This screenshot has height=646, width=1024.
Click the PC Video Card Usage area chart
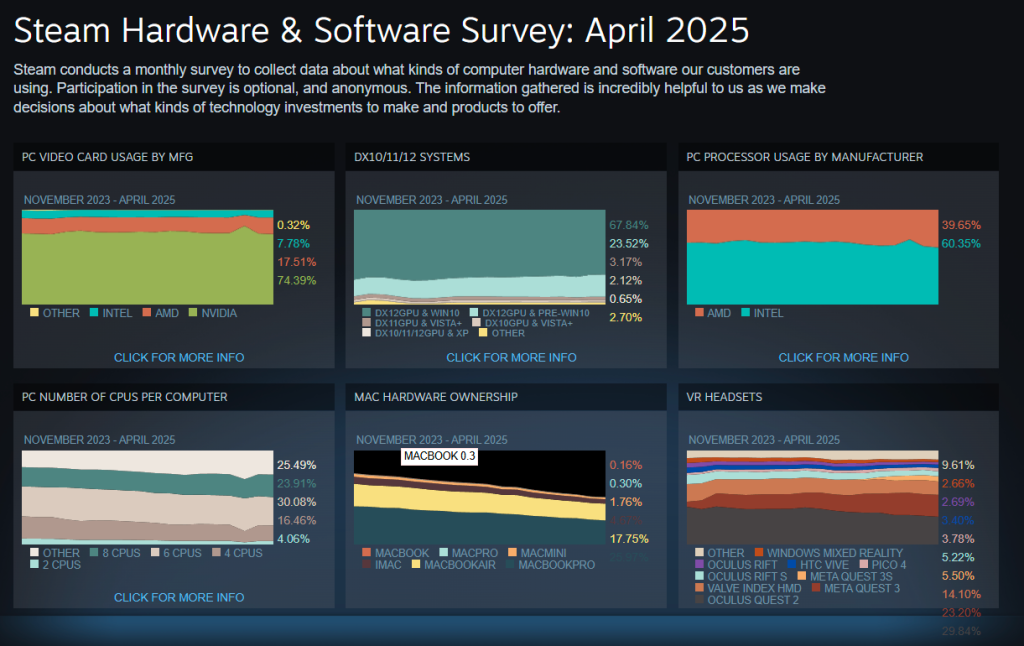(148, 257)
